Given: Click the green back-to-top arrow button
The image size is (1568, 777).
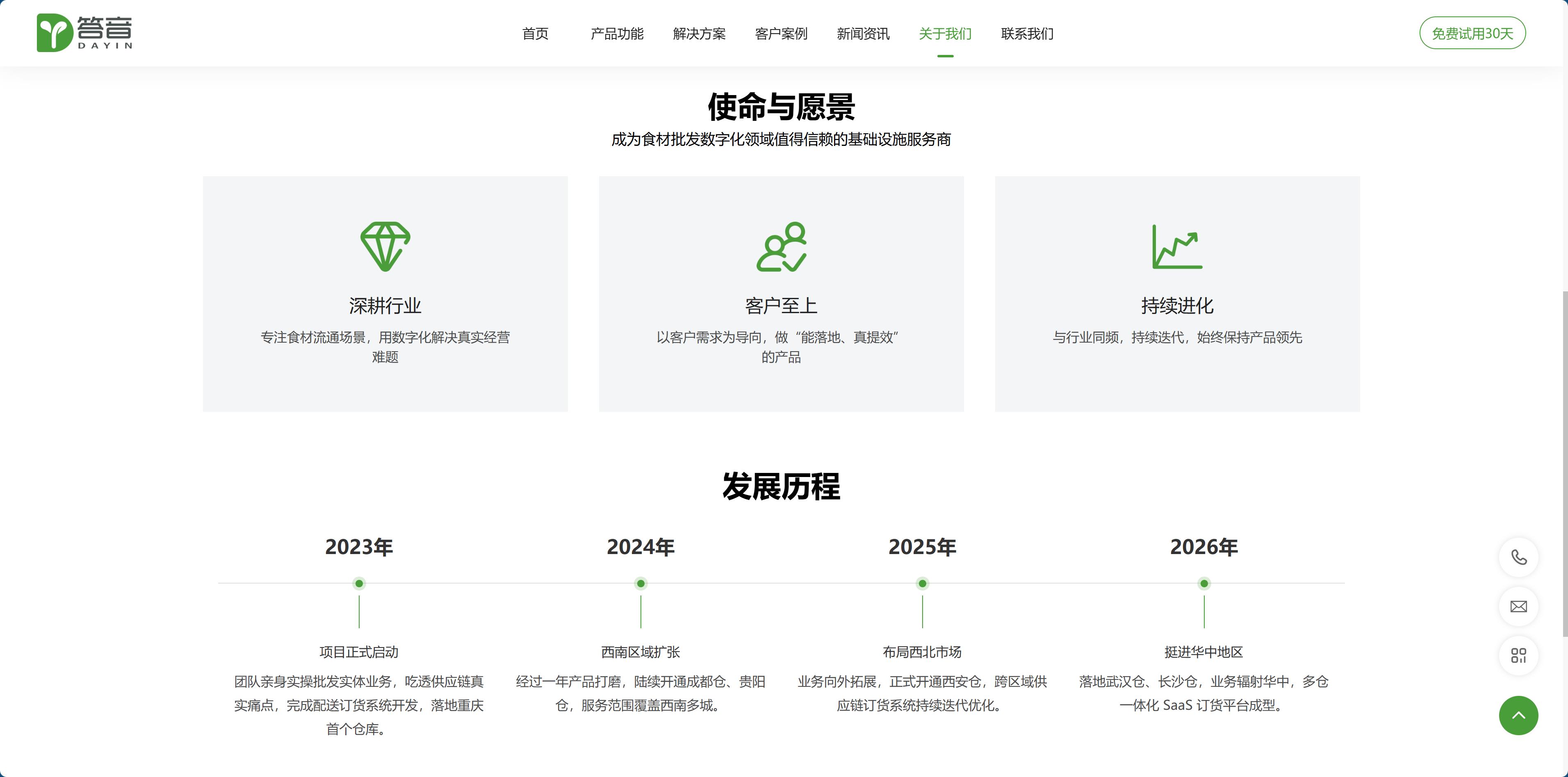Looking at the screenshot, I should (1519, 716).
